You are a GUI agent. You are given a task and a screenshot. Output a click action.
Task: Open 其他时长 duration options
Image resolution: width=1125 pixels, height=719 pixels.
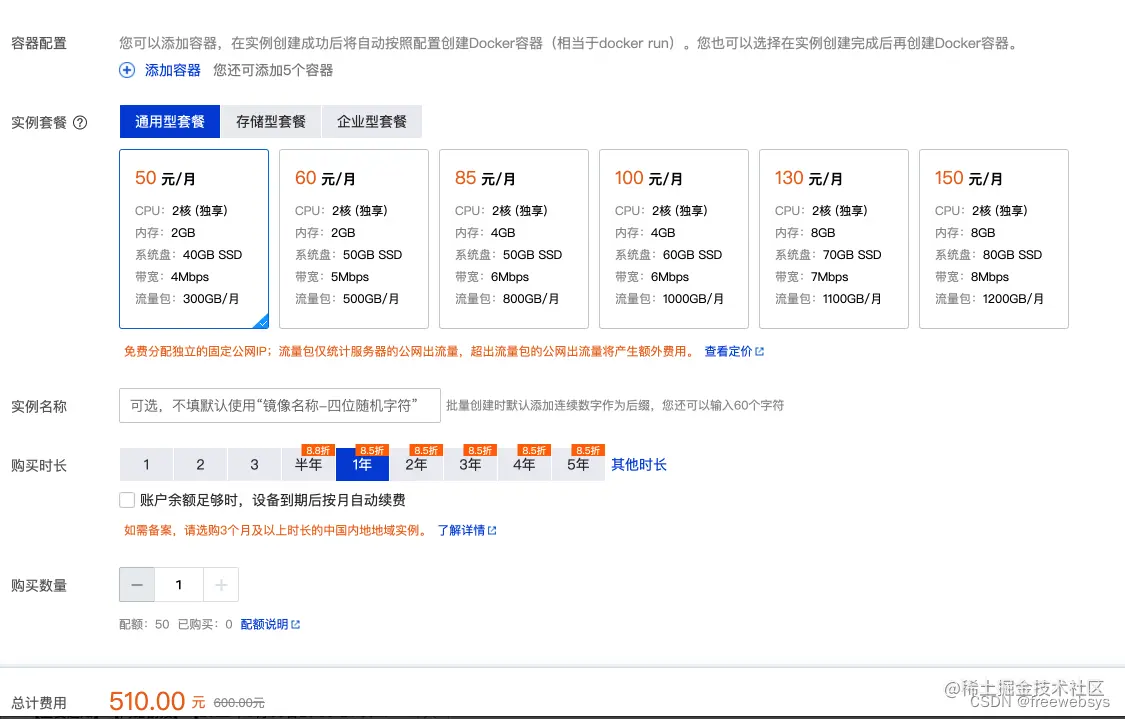[638, 464]
